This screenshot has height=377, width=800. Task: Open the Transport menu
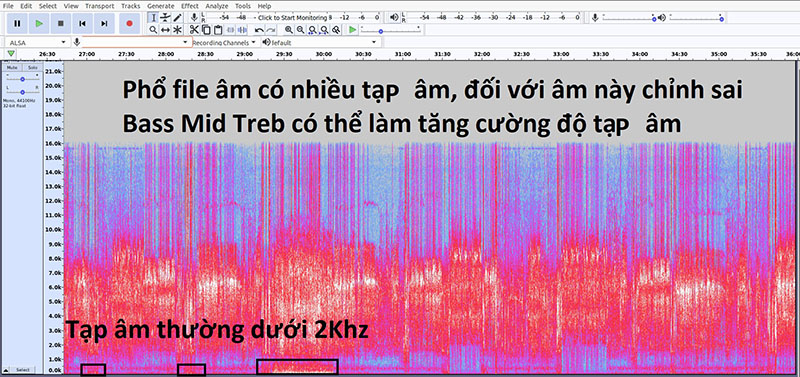pyautogui.click(x=99, y=6)
